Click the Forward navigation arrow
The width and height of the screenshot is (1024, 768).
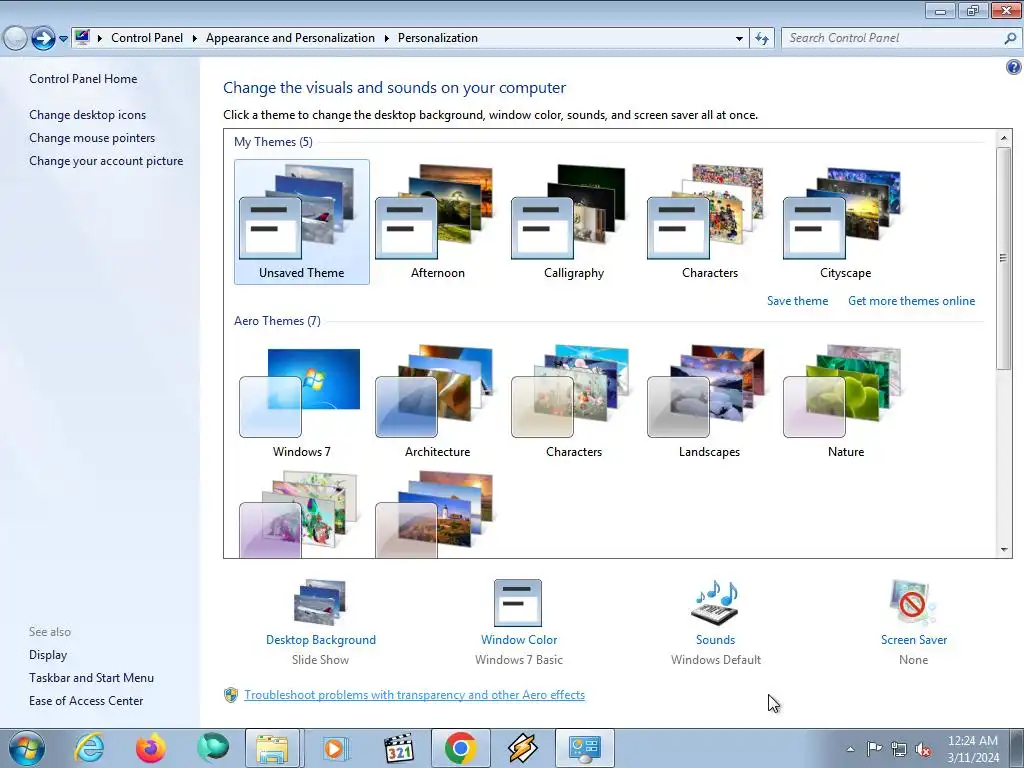click(x=43, y=38)
